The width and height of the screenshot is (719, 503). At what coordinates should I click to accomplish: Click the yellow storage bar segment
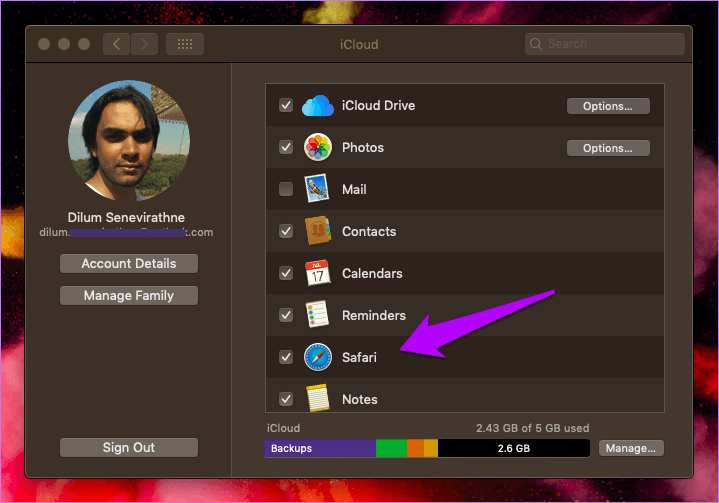tap(431, 448)
